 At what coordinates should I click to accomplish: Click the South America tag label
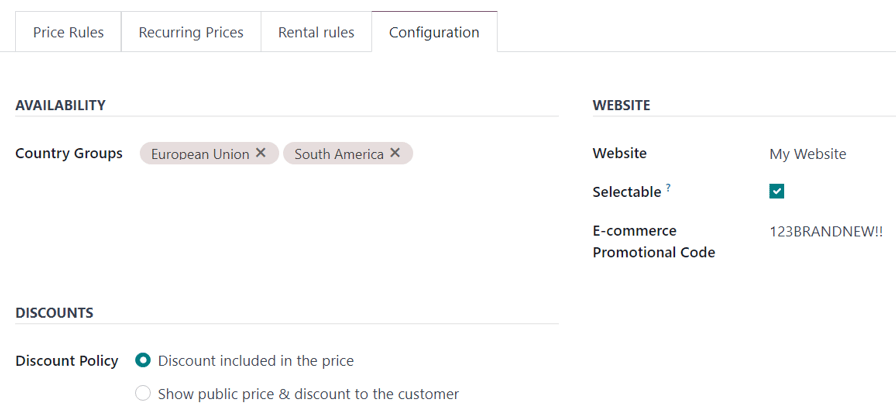click(x=338, y=154)
